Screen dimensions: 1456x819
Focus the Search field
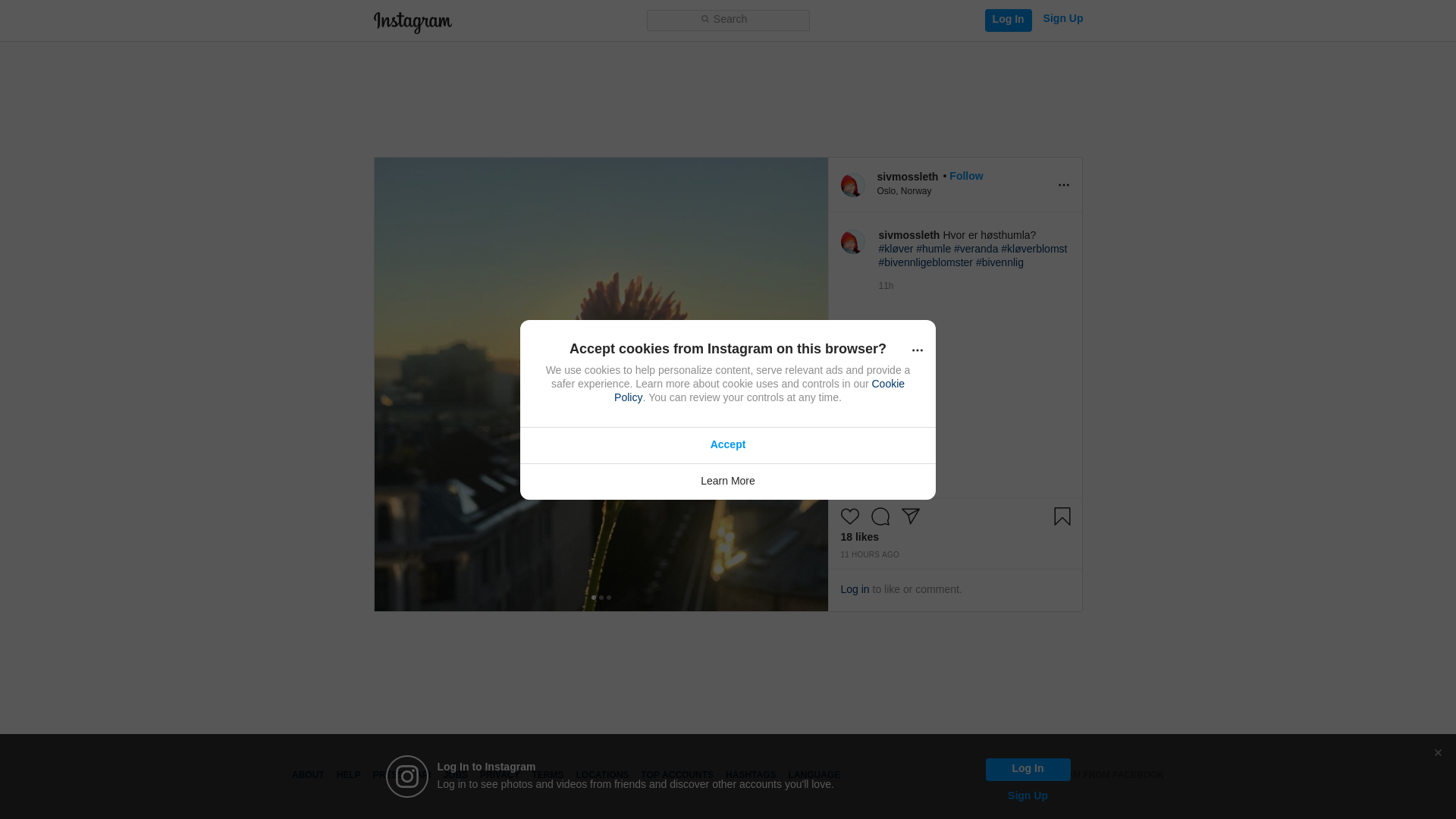pos(727,20)
